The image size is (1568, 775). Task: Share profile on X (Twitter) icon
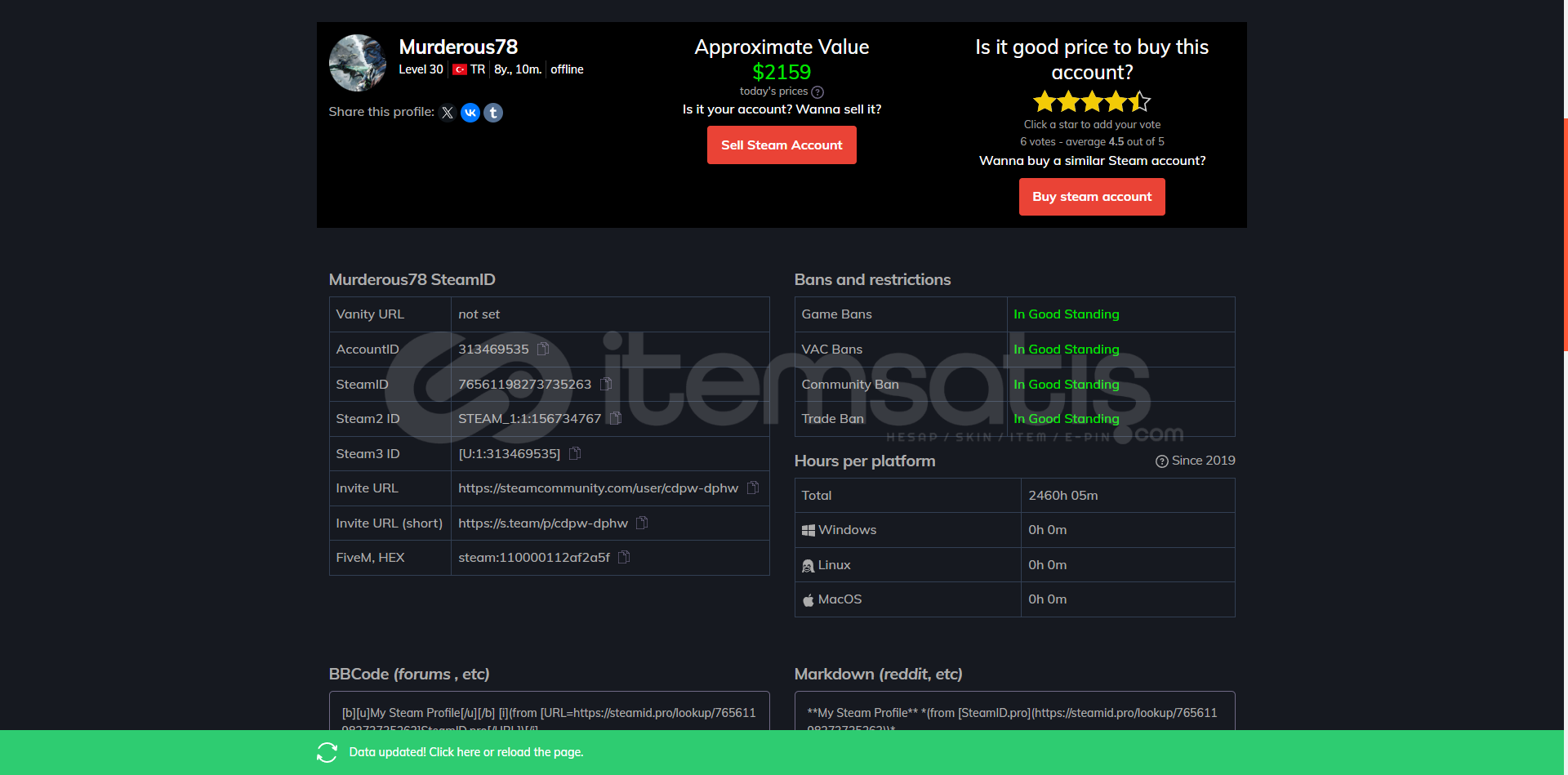[x=448, y=113]
